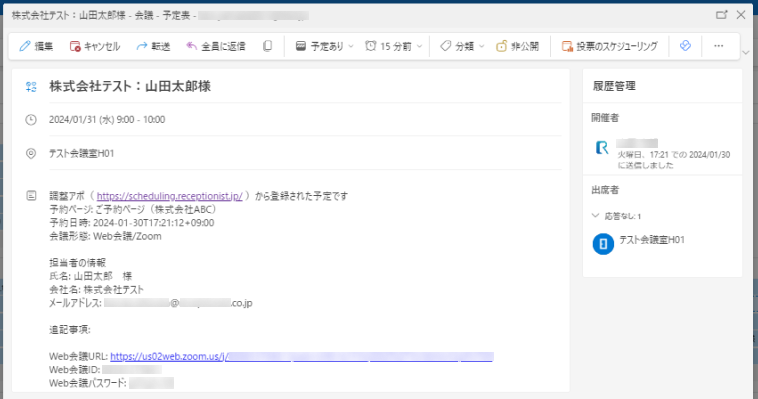
Task: Click the 会社名: 株式会社テスト line
Action: coord(97,290)
